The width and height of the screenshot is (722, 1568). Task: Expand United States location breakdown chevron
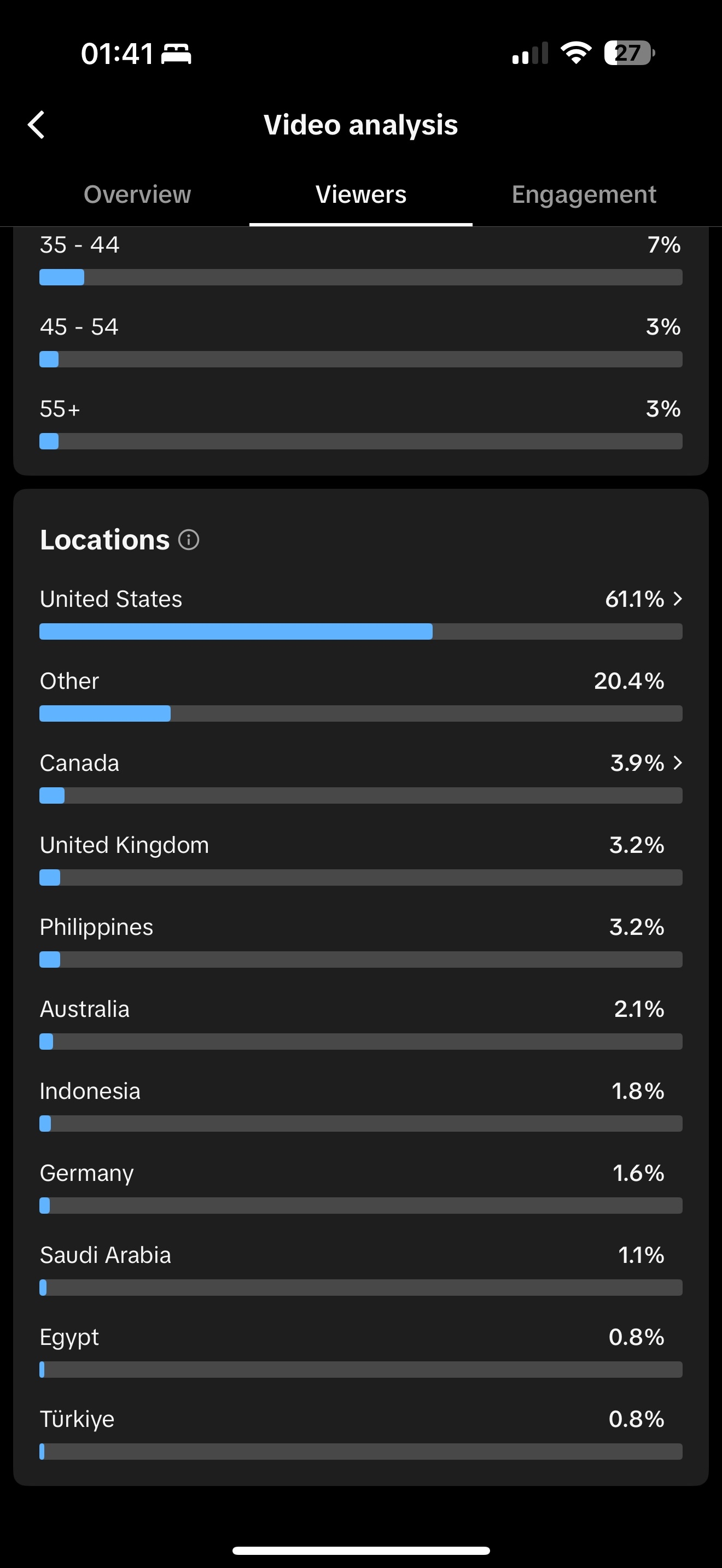(x=678, y=599)
